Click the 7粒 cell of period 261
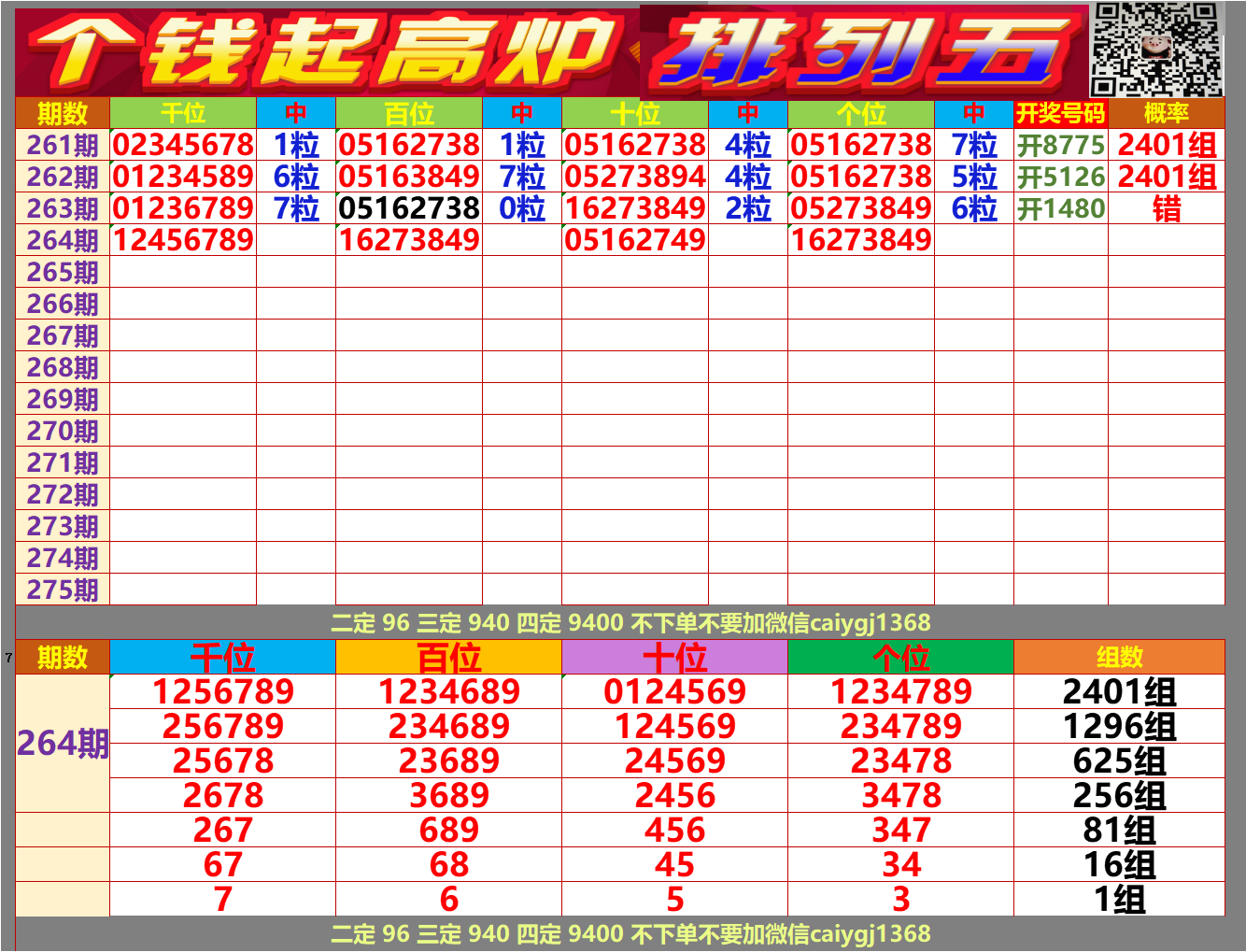 pos(975,145)
